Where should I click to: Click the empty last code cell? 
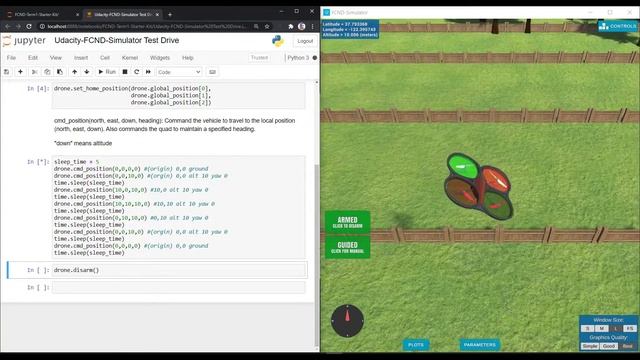pyautogui.click(x=178, y=287)
